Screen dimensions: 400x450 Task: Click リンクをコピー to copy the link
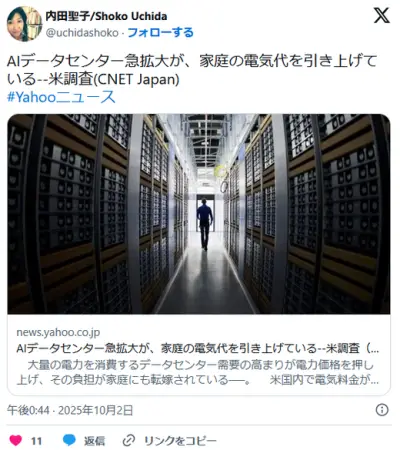tap(180, 441)
